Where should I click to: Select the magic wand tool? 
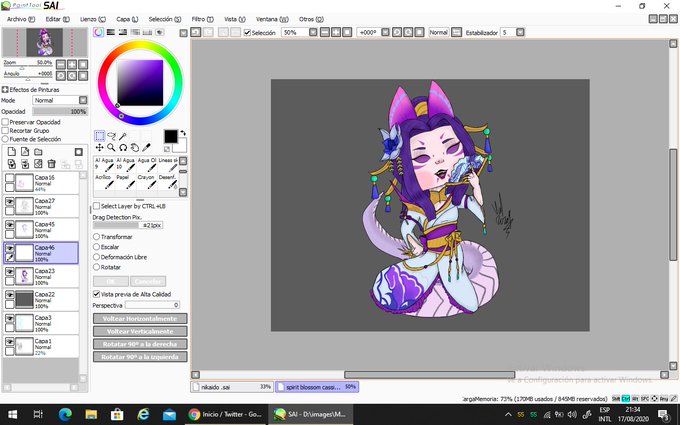[x=123, y=136]
